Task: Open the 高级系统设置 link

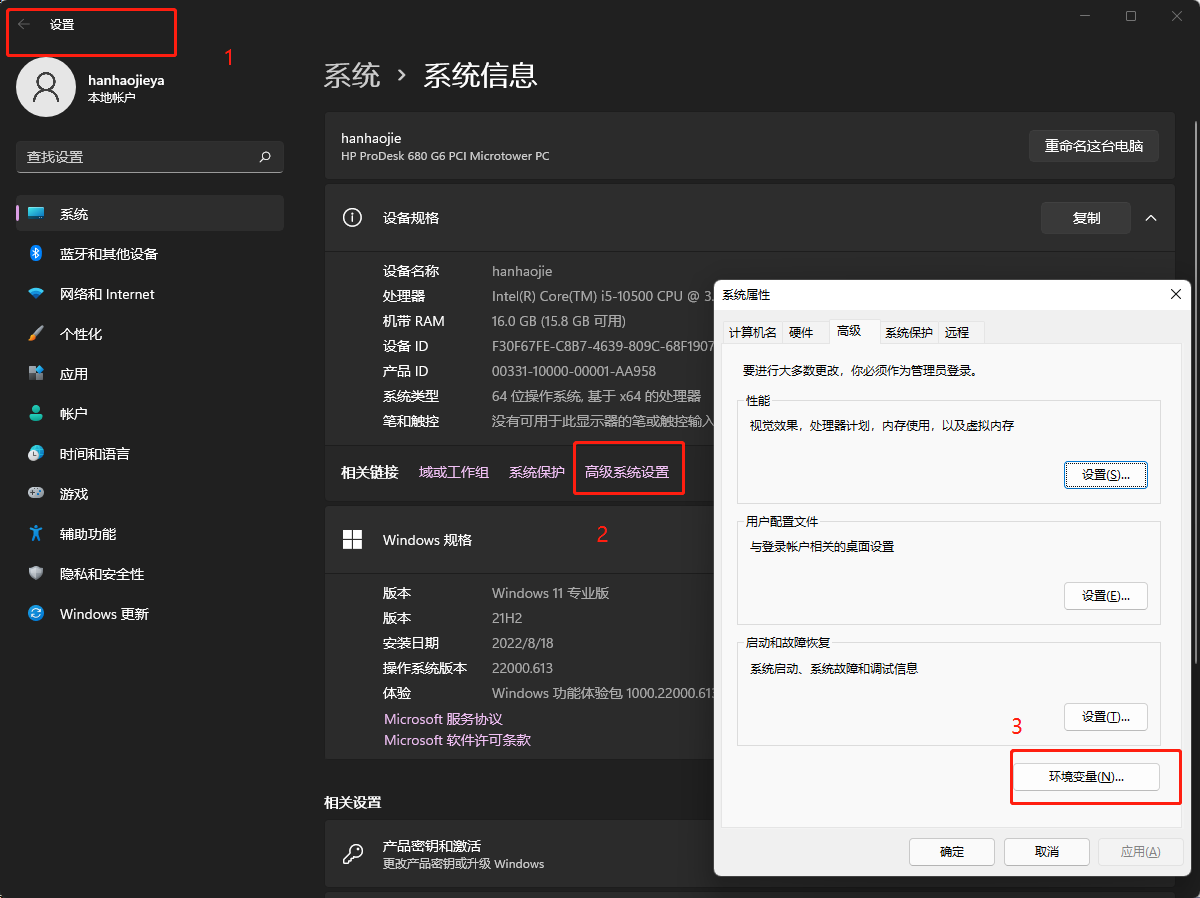Action: pos(627,472)
